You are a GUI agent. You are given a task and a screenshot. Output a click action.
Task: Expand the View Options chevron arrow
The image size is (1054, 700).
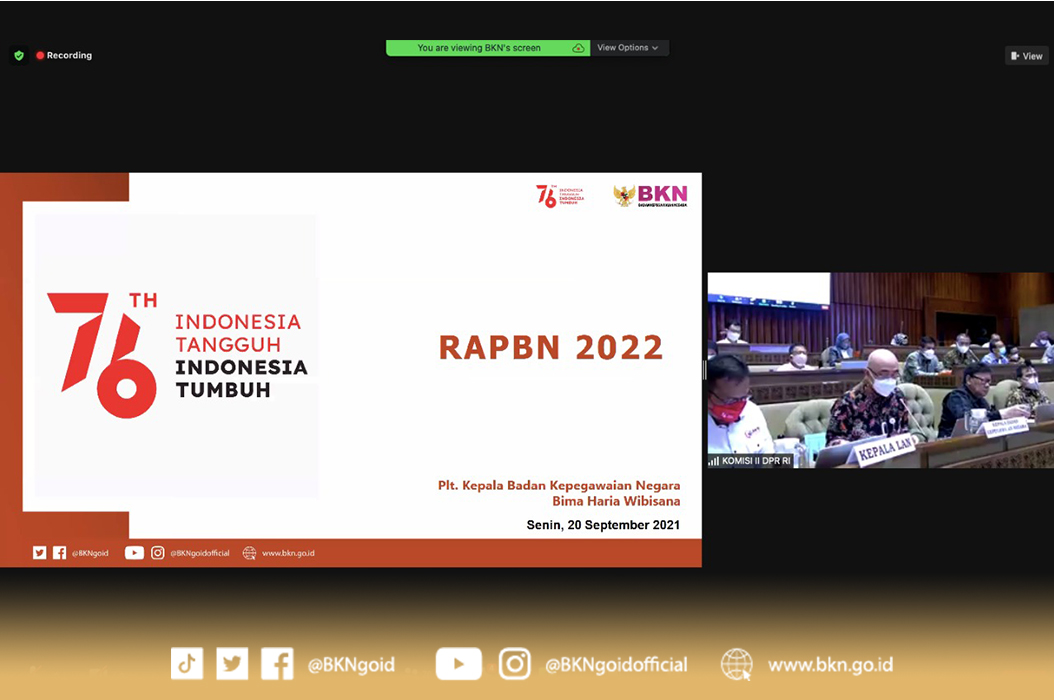655,48
